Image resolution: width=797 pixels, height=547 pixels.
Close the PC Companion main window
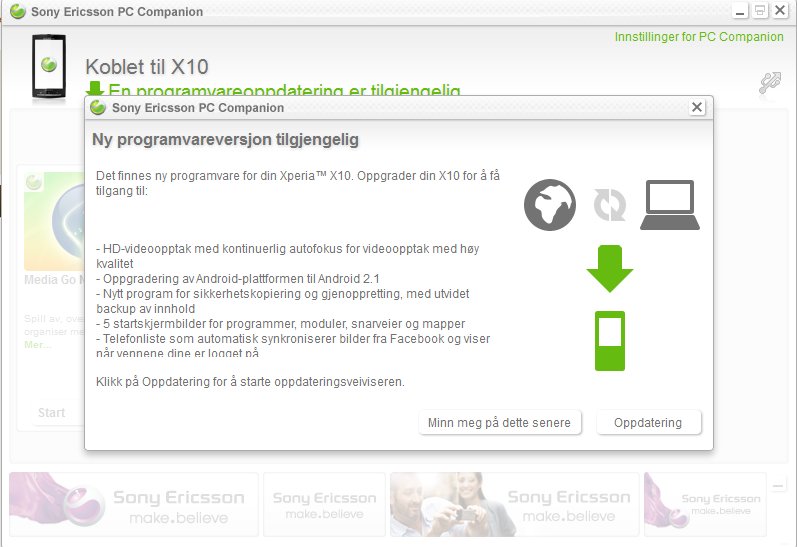point(780,11)
